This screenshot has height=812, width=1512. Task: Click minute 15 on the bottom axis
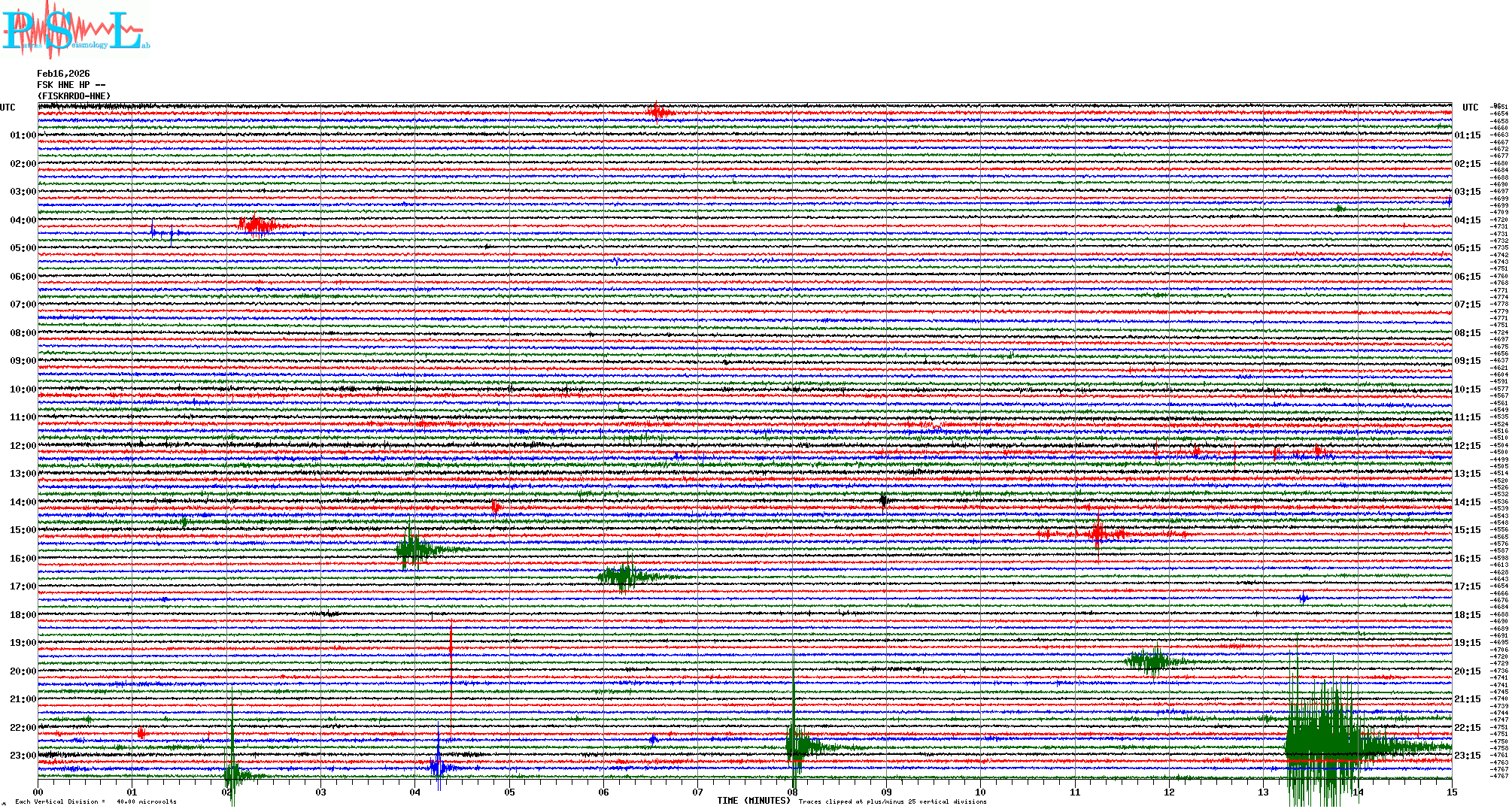click(x=1451, y=792)
